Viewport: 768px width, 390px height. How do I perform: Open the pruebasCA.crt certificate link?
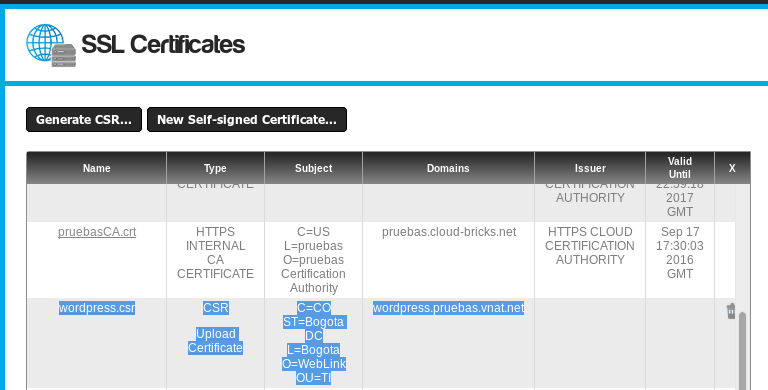97,232
